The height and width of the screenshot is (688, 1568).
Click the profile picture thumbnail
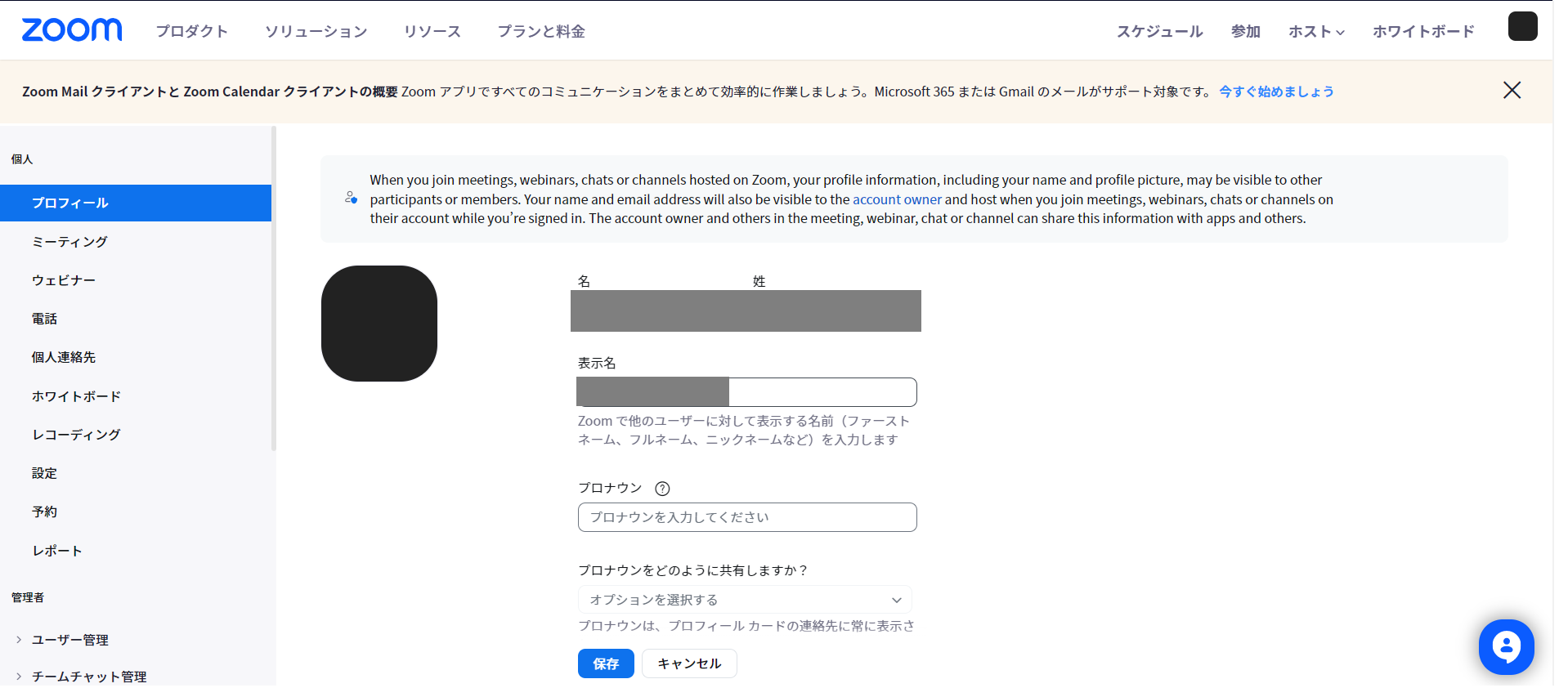pos(379,324)
